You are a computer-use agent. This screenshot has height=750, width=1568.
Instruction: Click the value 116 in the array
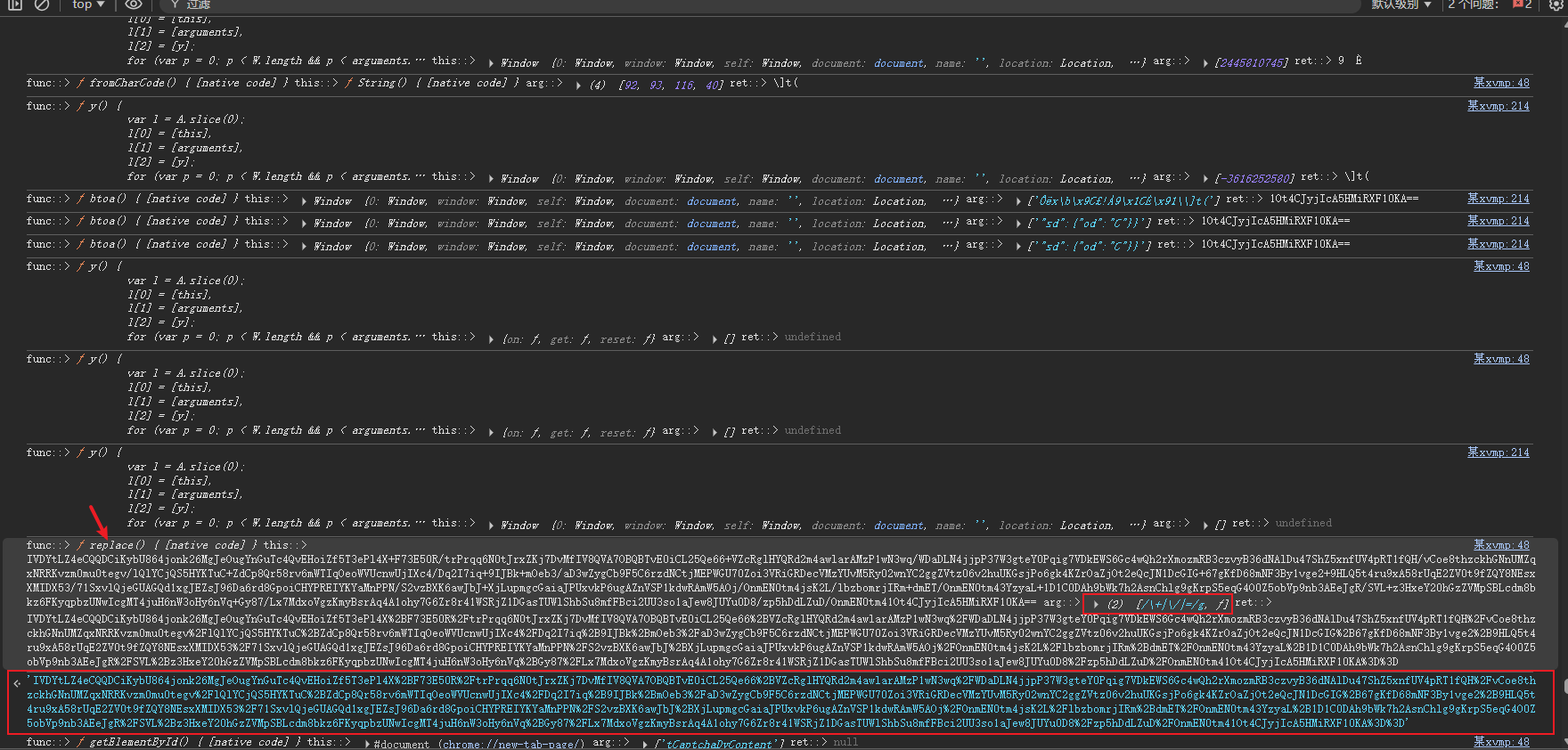tap(684, 85)
